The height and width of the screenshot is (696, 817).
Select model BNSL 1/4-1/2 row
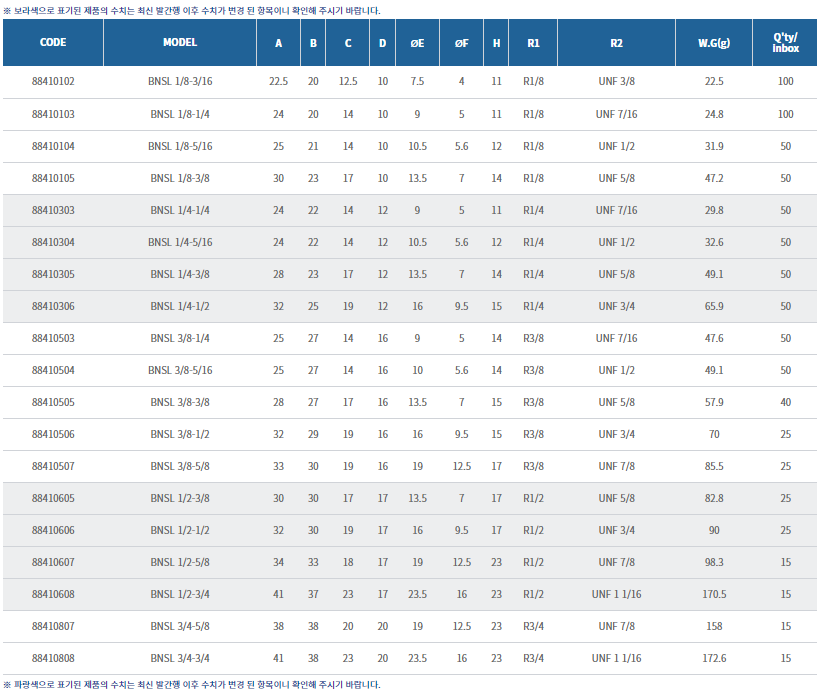(x=180, y=306)
